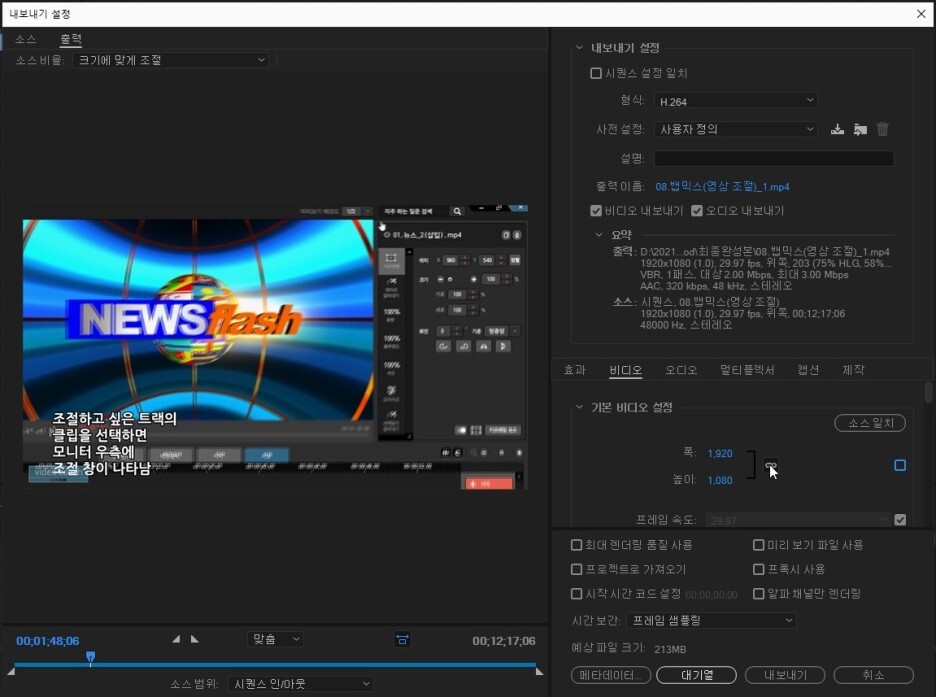Click the 예상 파일 크기 213MB text

pos(629,649)
